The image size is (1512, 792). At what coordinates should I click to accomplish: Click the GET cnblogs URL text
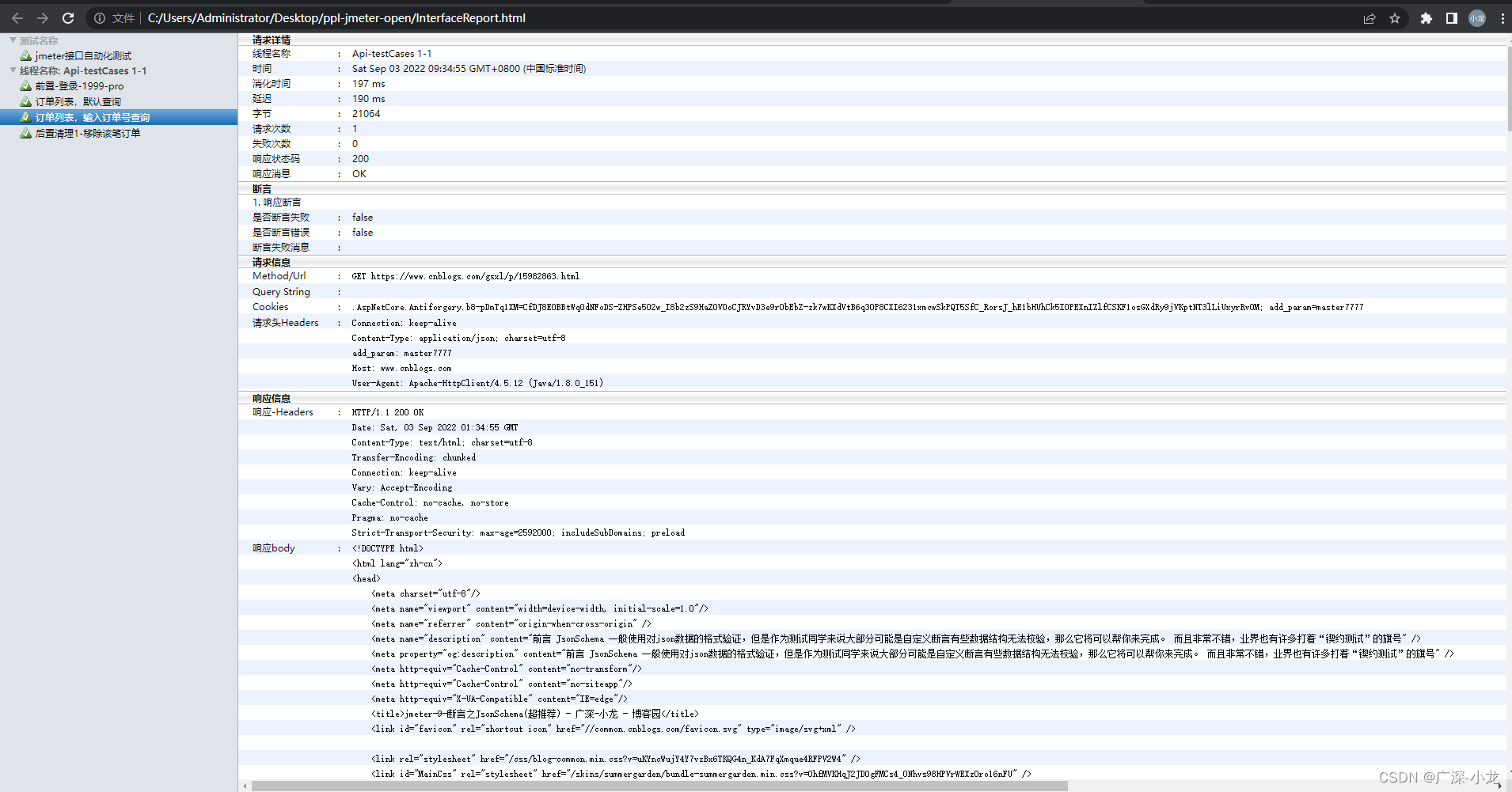tap(465, 276)
